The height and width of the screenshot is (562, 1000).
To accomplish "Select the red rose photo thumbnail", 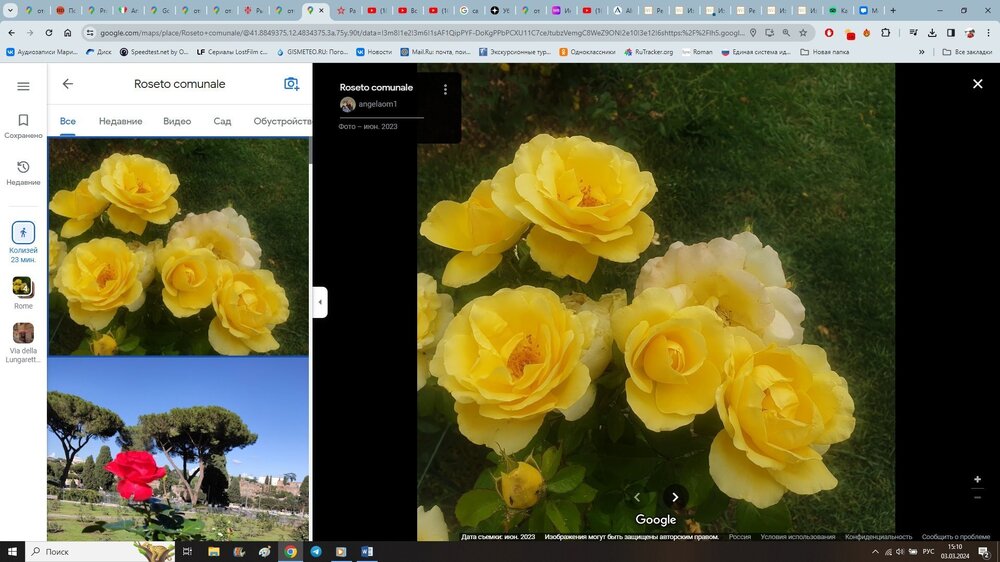I will (178, 450).
